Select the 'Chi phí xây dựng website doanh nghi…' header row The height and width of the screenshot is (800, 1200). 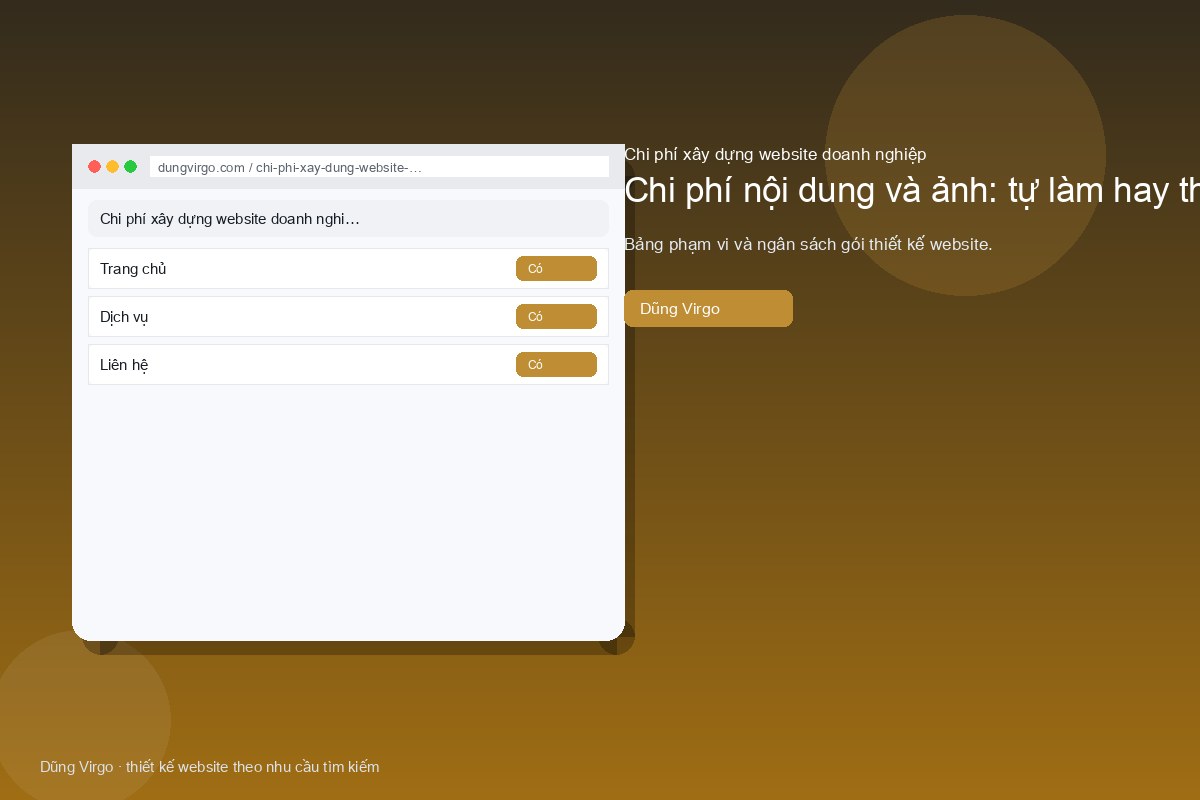pos(348,219)
